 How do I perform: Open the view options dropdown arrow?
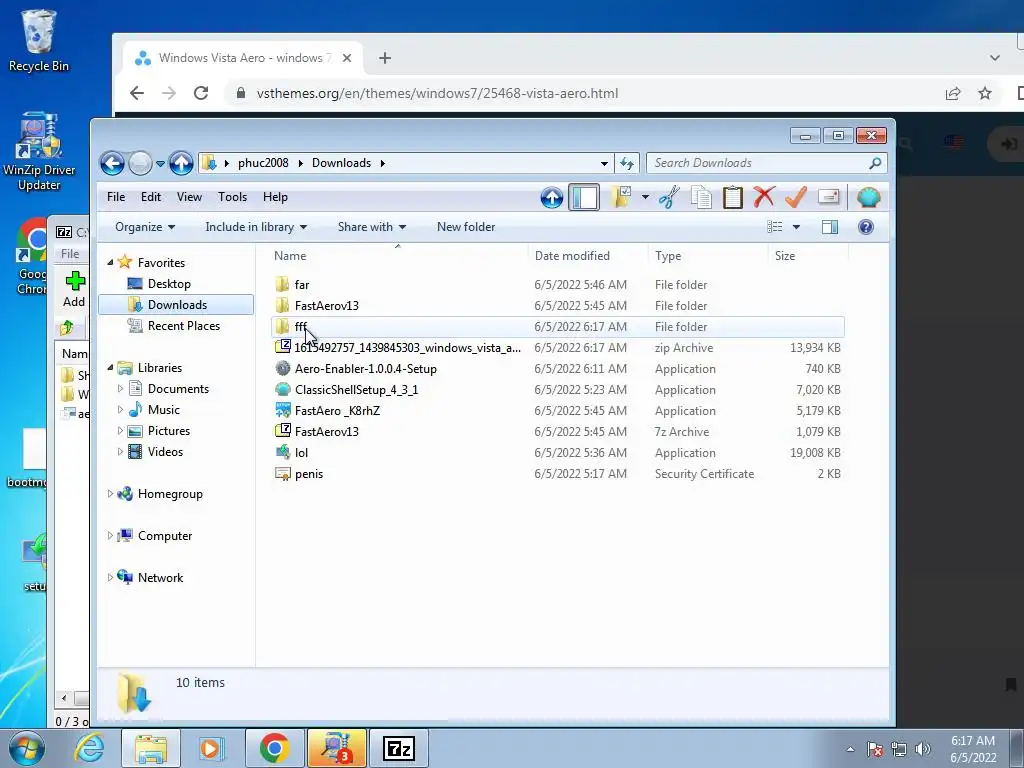pyautogui.click(x=796, y=227)
